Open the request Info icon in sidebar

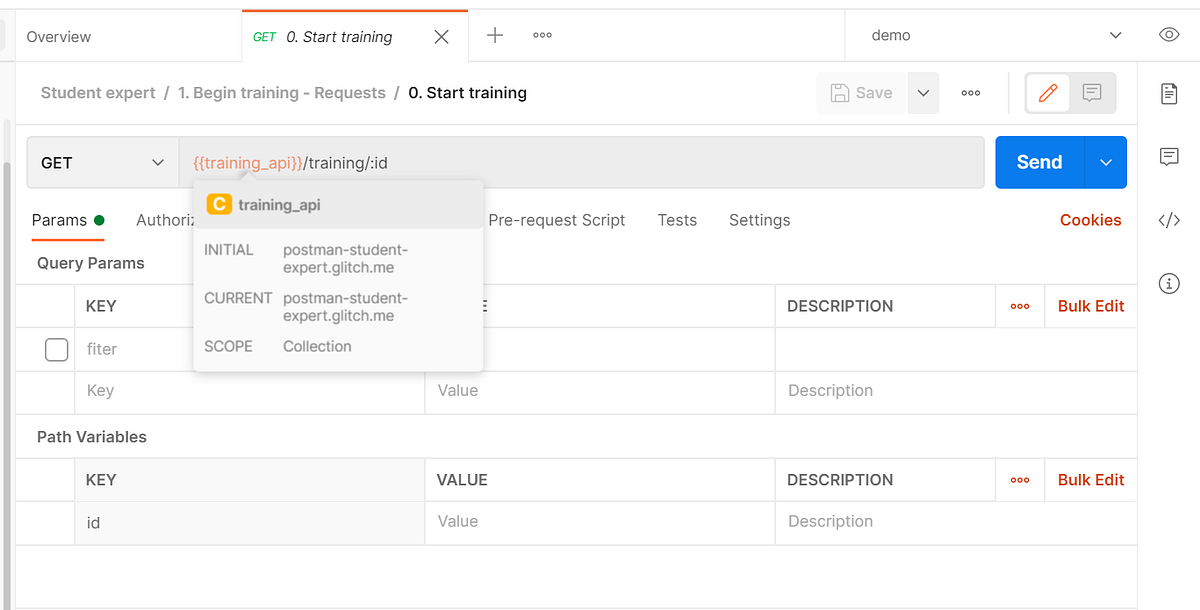pos(1169,284)
